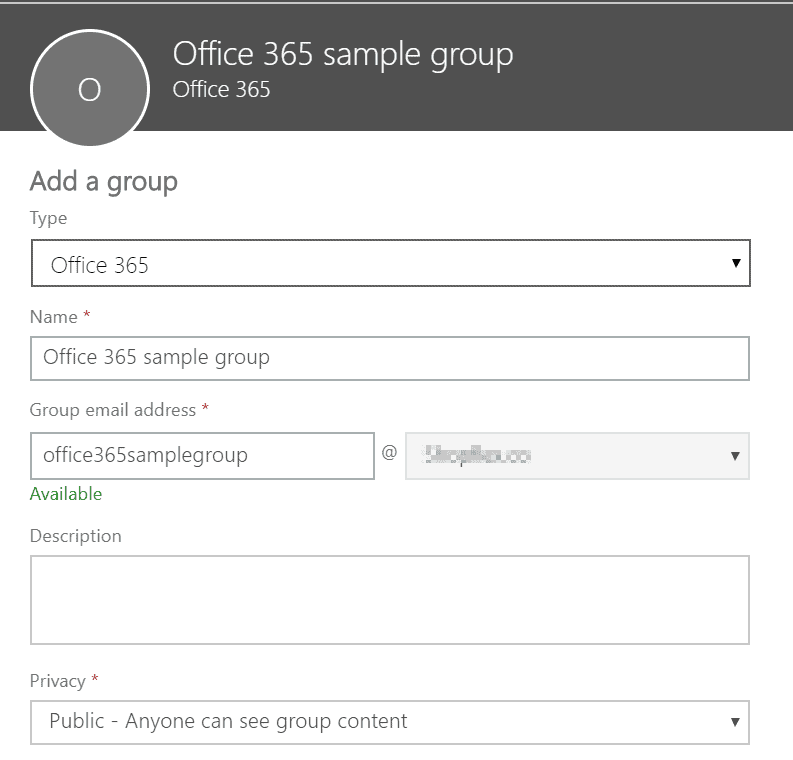
Task: Click the 'Type' field label
Action: point(49,218)
